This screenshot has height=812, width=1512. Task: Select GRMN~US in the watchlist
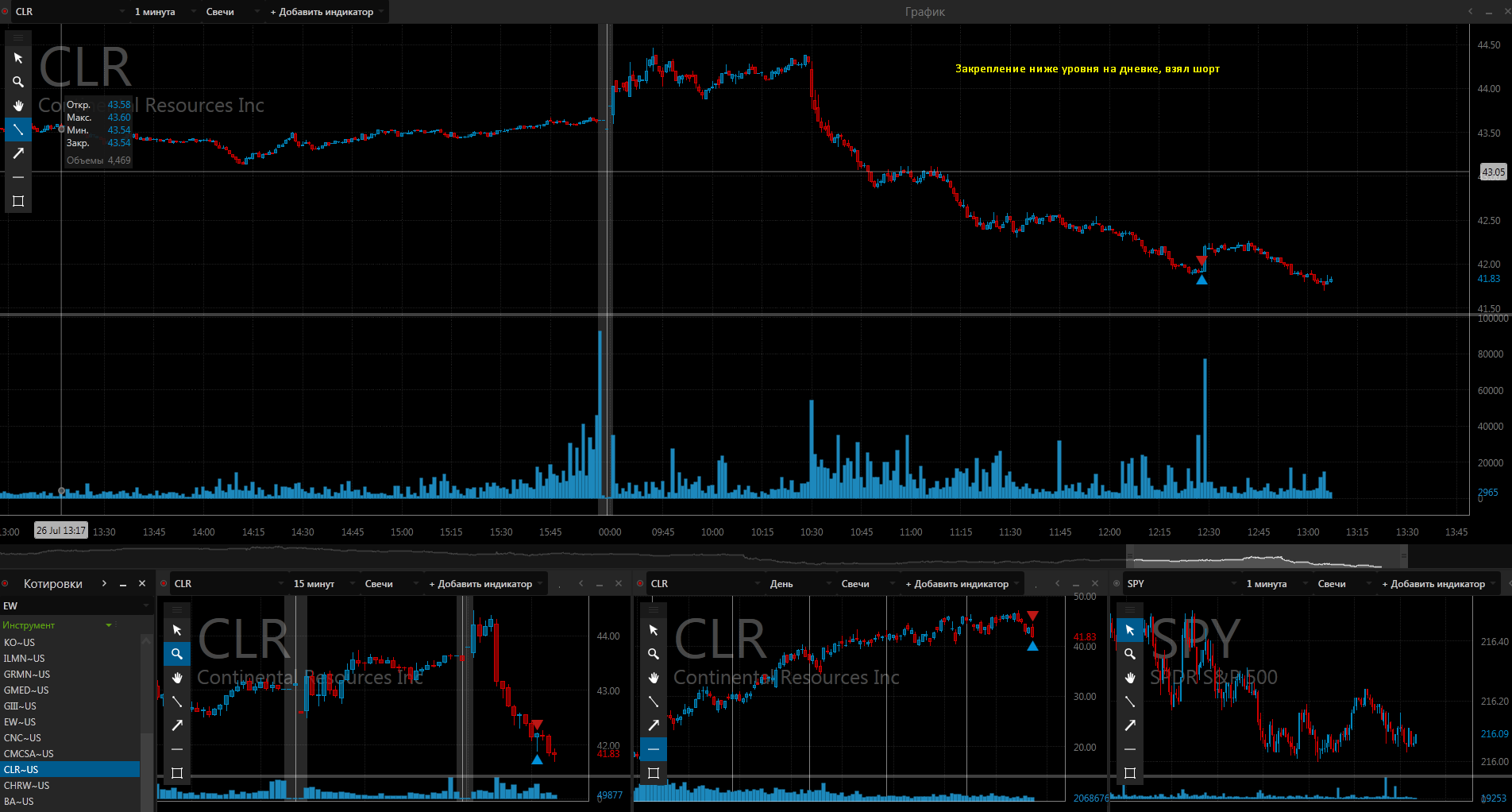70,675
